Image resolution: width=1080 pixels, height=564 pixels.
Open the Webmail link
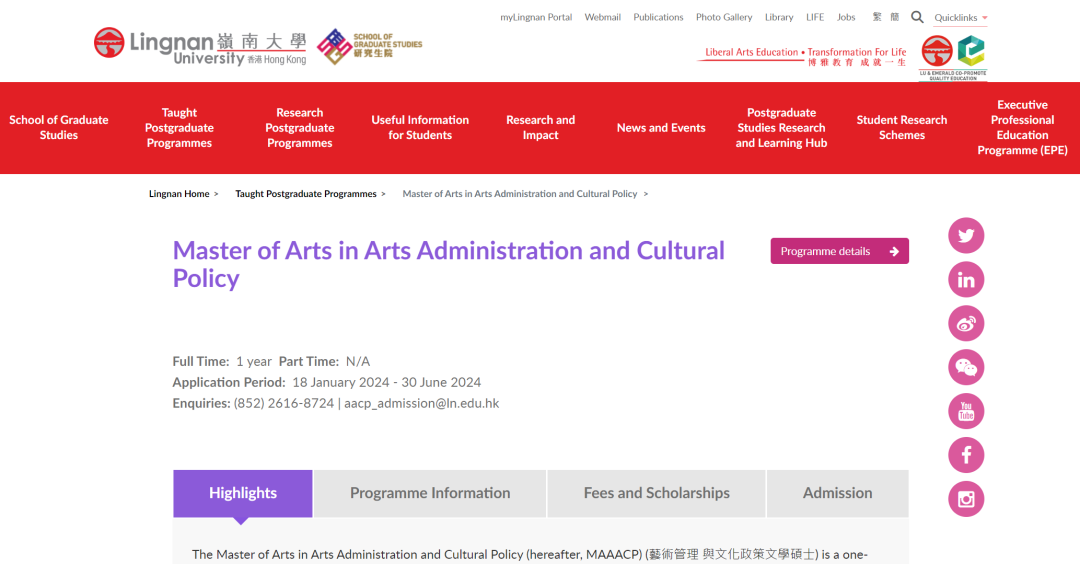pyautogui.click(x=603, y=17)
